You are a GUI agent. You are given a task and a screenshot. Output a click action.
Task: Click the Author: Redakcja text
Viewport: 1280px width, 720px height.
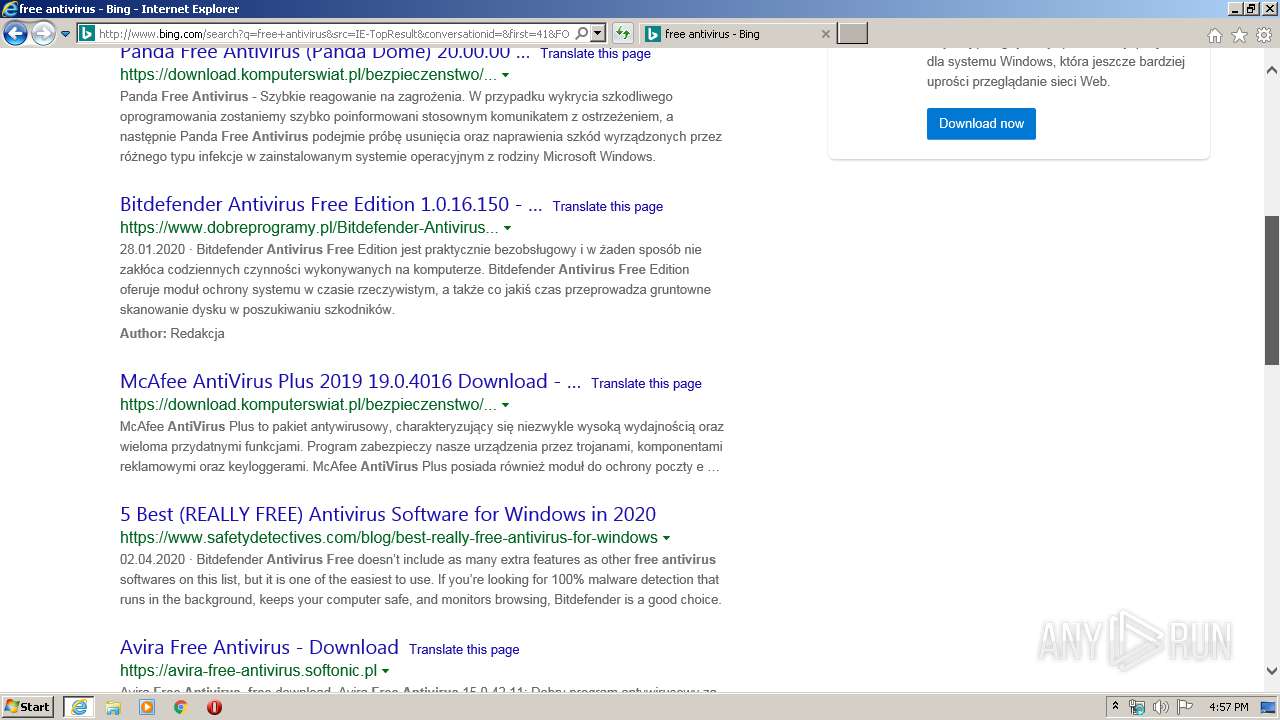(x=172, y=334)
